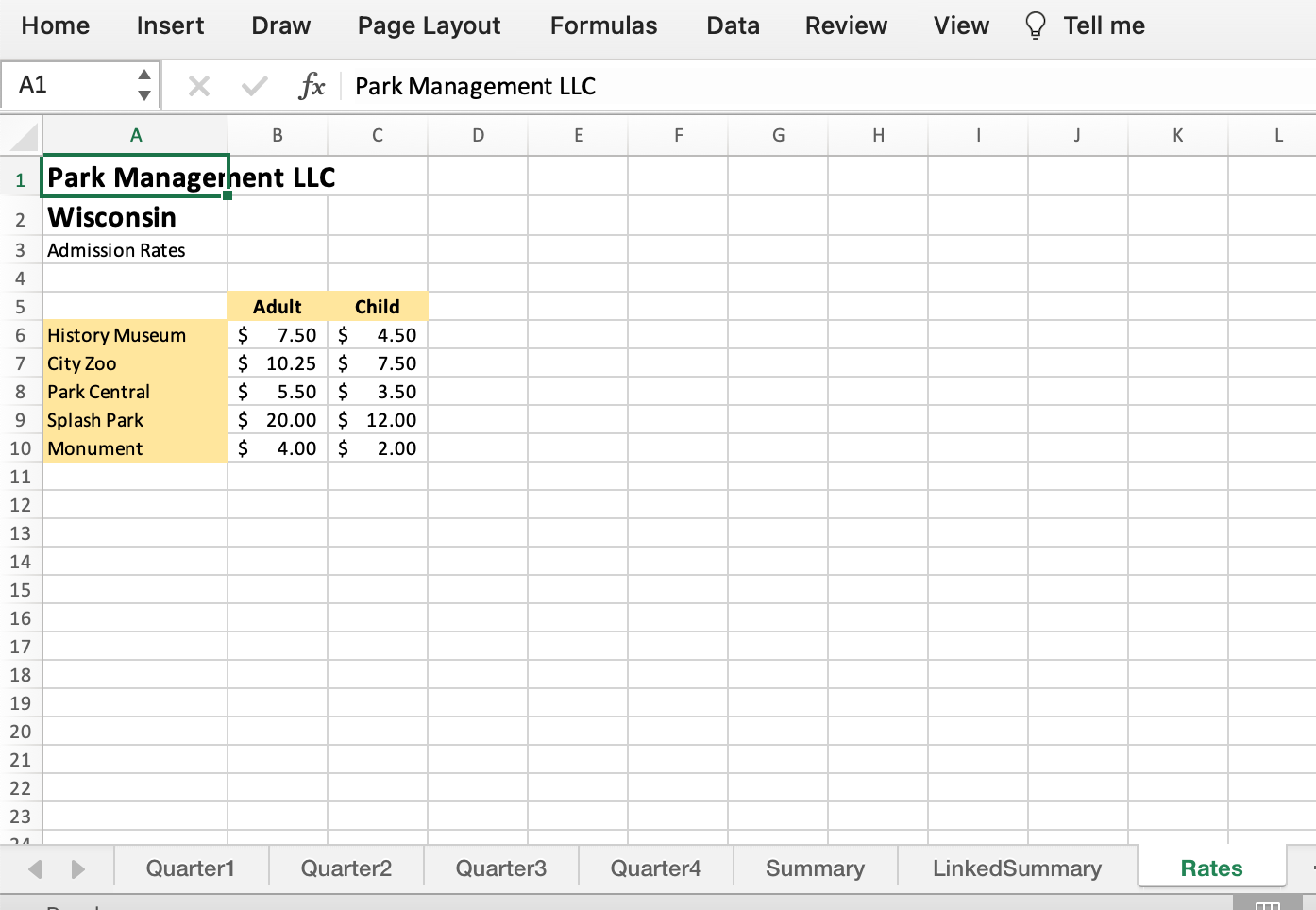1316x910 pixels.
Task: Switch to the Formulas tab
Action: (x=603, y=25)
